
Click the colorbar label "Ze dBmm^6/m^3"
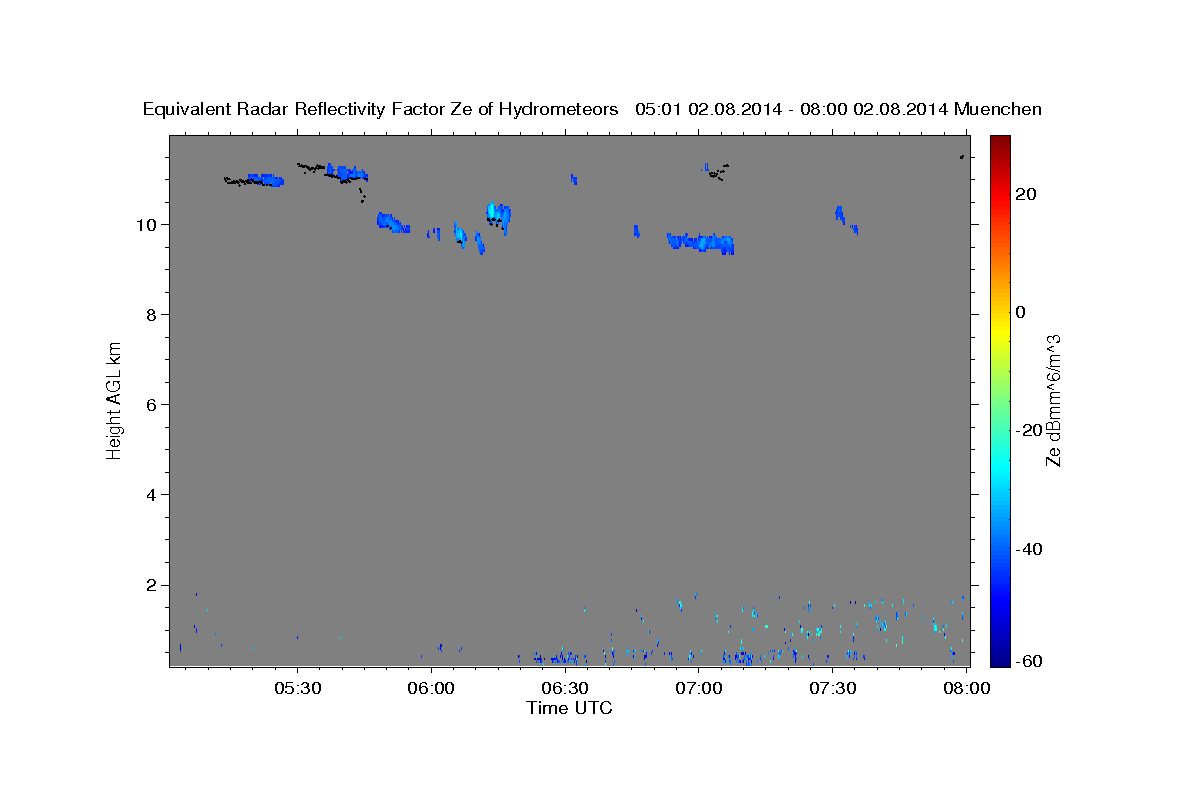[x=1053, y=400]
